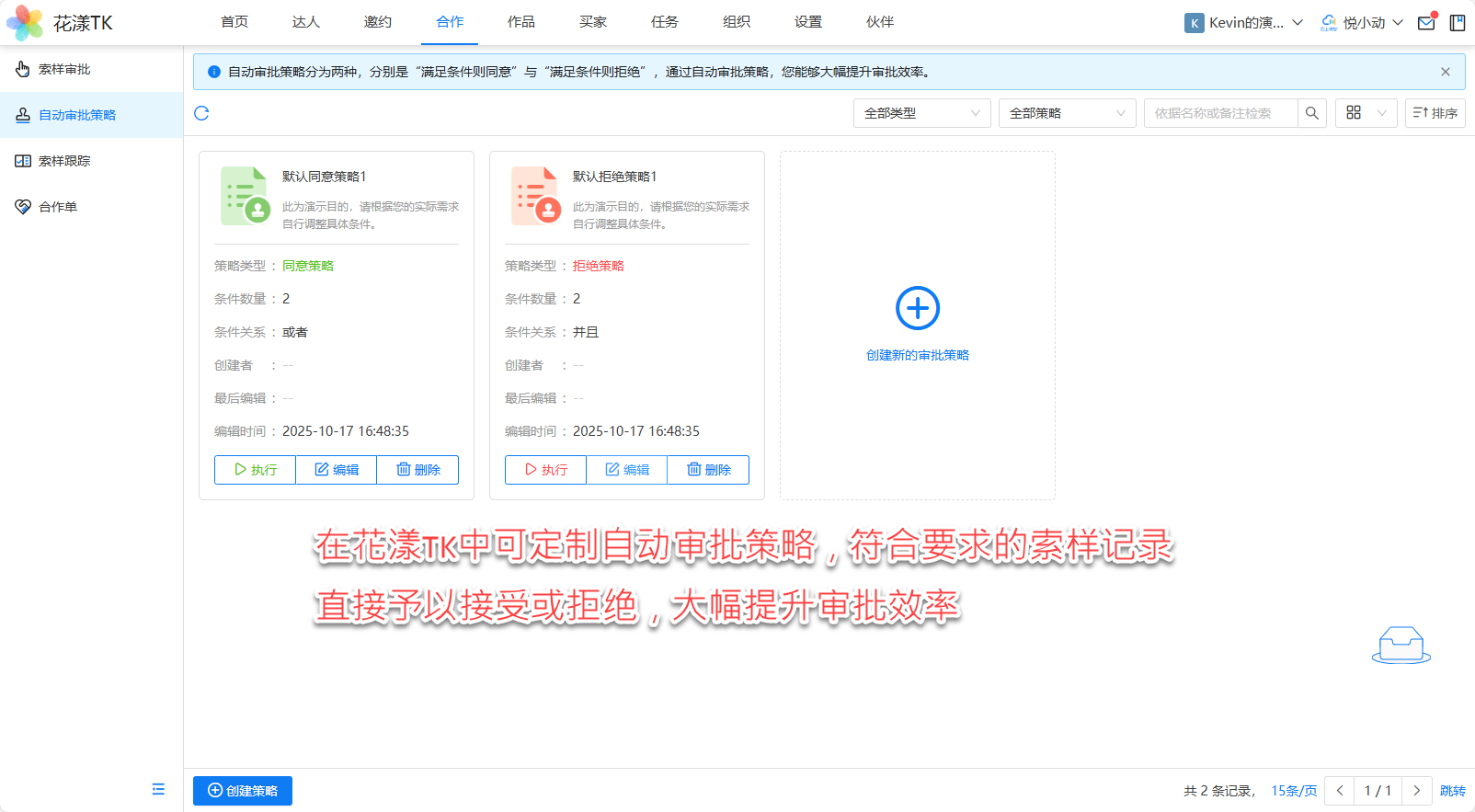Image resolution: width=1475 pixels, height=812 pixels.
Task: Open 索样审批 in the sidebar
Action: click(64, 69)
